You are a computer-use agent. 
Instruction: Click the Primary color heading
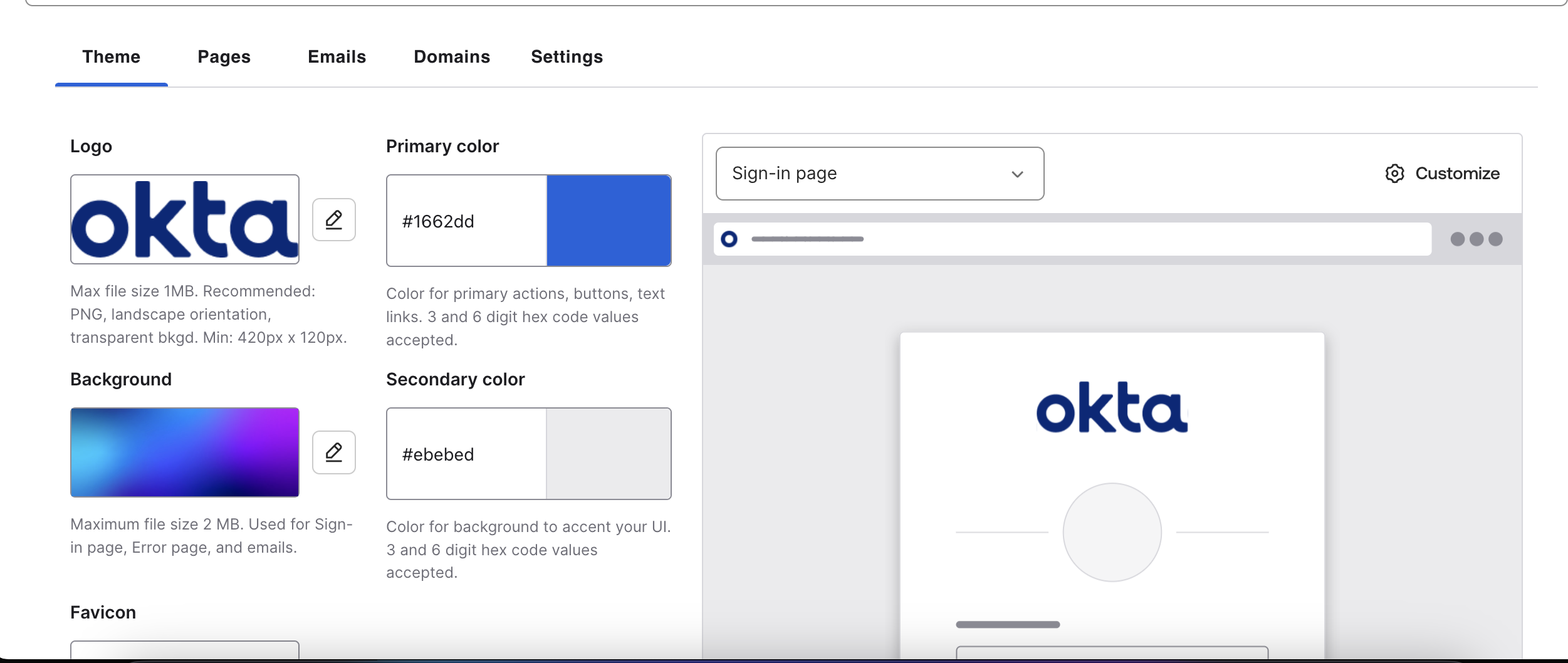point(442,146)
